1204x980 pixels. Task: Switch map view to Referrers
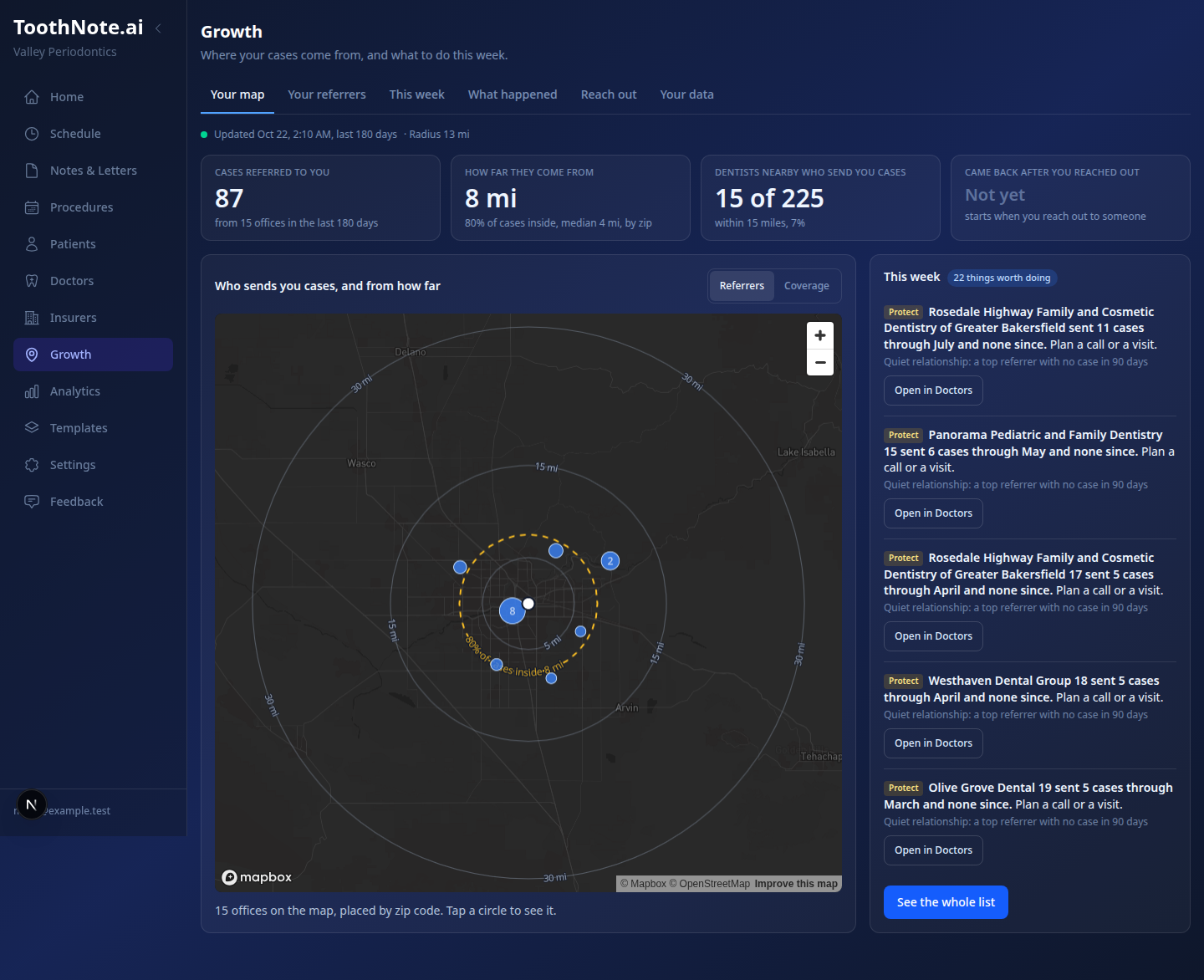coord(742,286)
